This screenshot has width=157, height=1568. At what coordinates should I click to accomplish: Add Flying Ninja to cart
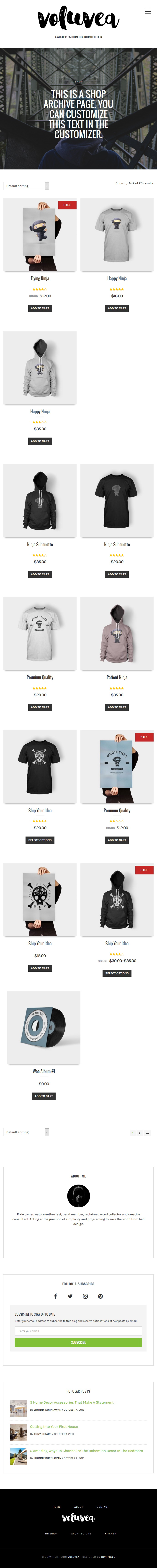pos(40,308)
